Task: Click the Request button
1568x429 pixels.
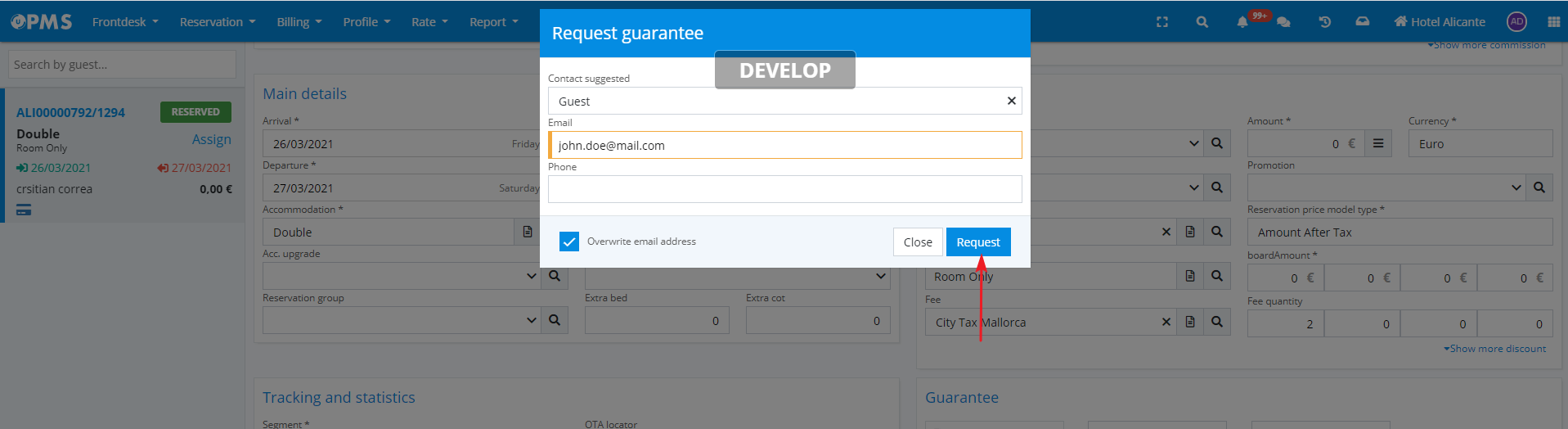Action: [977, 242]
